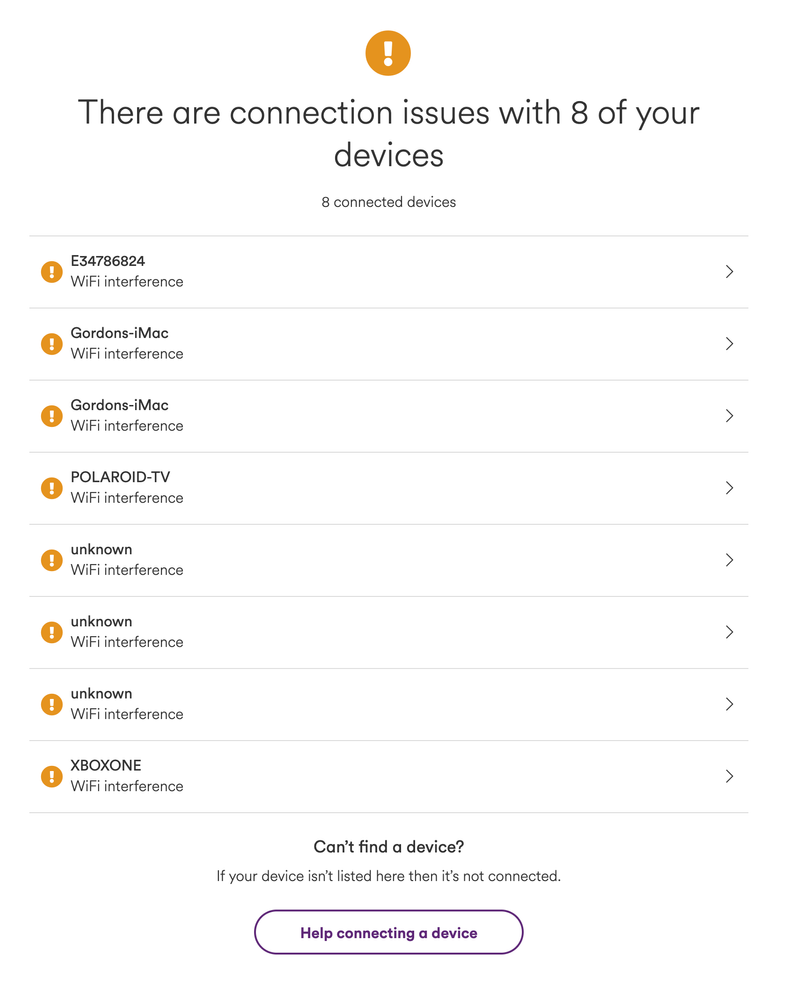Click the WiFi interference text under E34786824
The height and width of the screenshot is (999, 804).
(127, 282)
